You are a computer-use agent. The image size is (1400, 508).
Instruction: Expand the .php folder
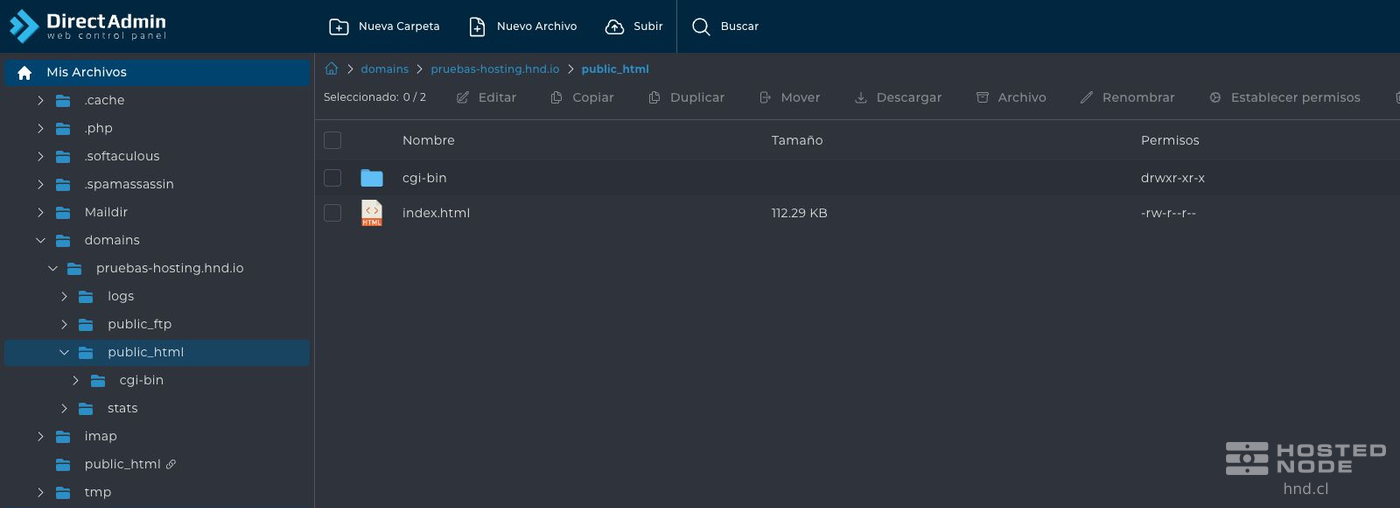(x=41, y=129)
